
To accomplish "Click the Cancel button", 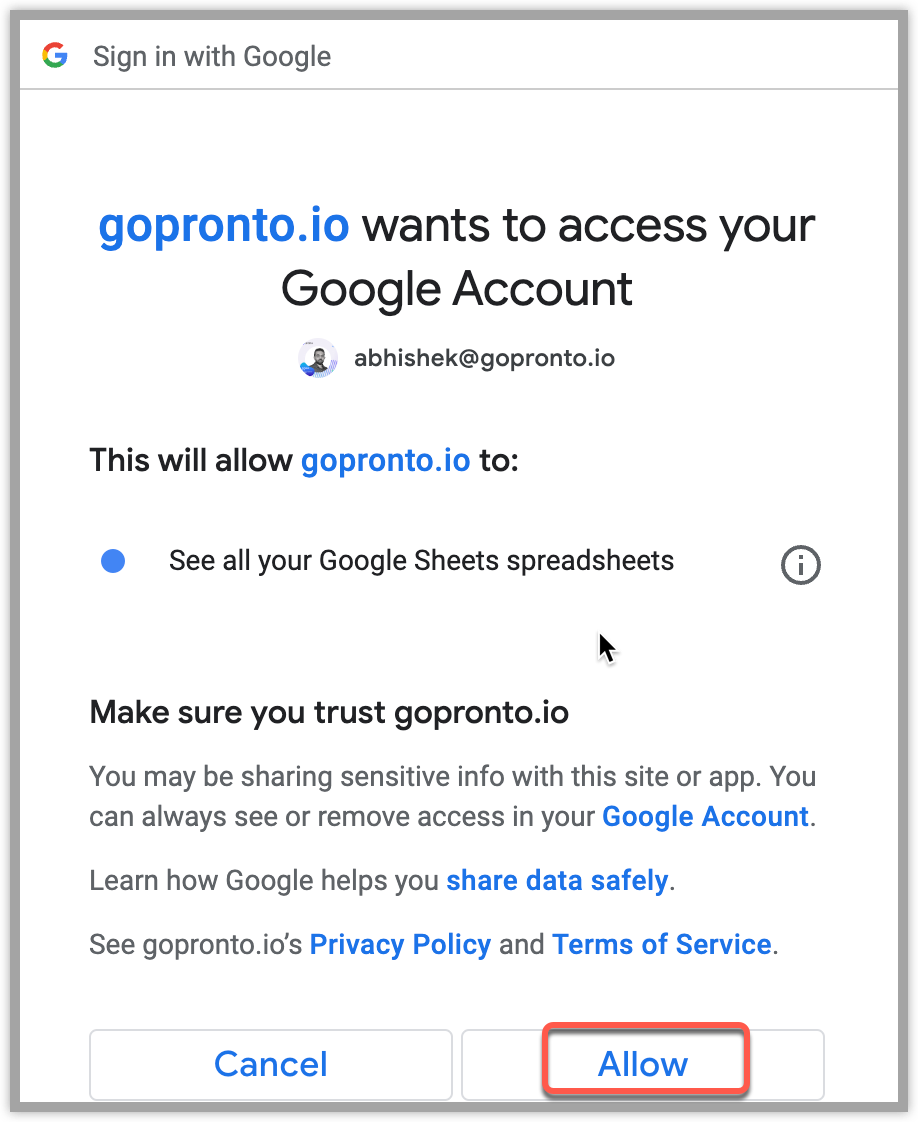I will pyautogui.click(x=270, y=1064).
